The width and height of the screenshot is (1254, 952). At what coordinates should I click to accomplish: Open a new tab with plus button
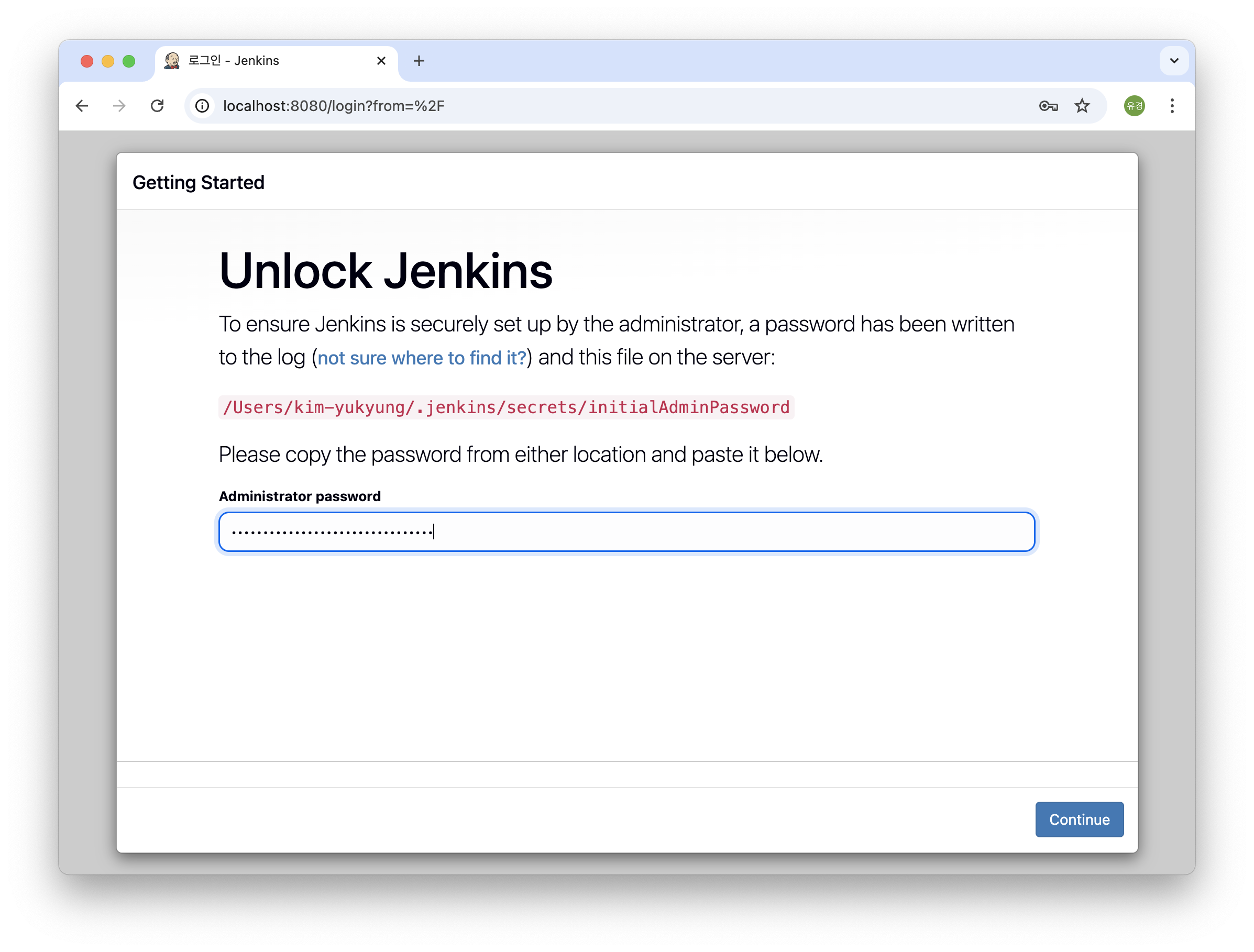(419, 61)
